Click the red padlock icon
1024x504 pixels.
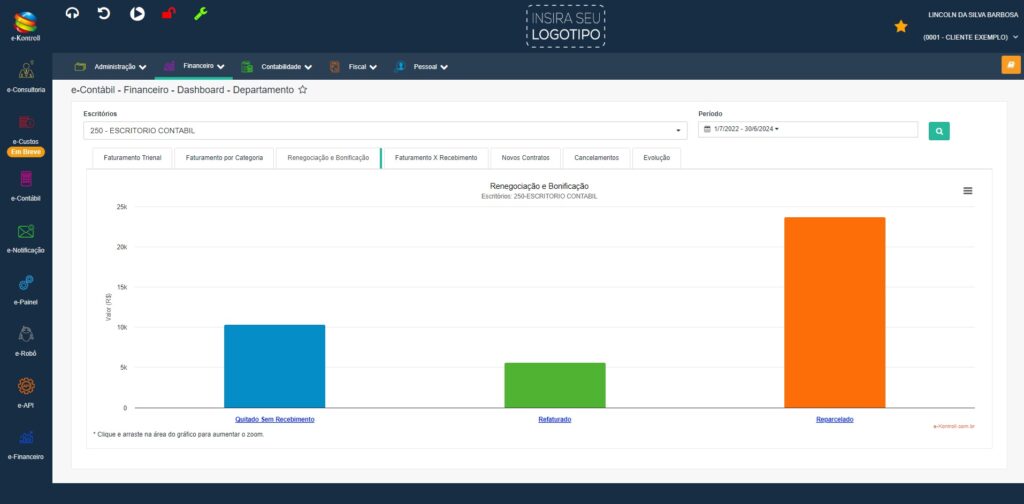(169, 13)
